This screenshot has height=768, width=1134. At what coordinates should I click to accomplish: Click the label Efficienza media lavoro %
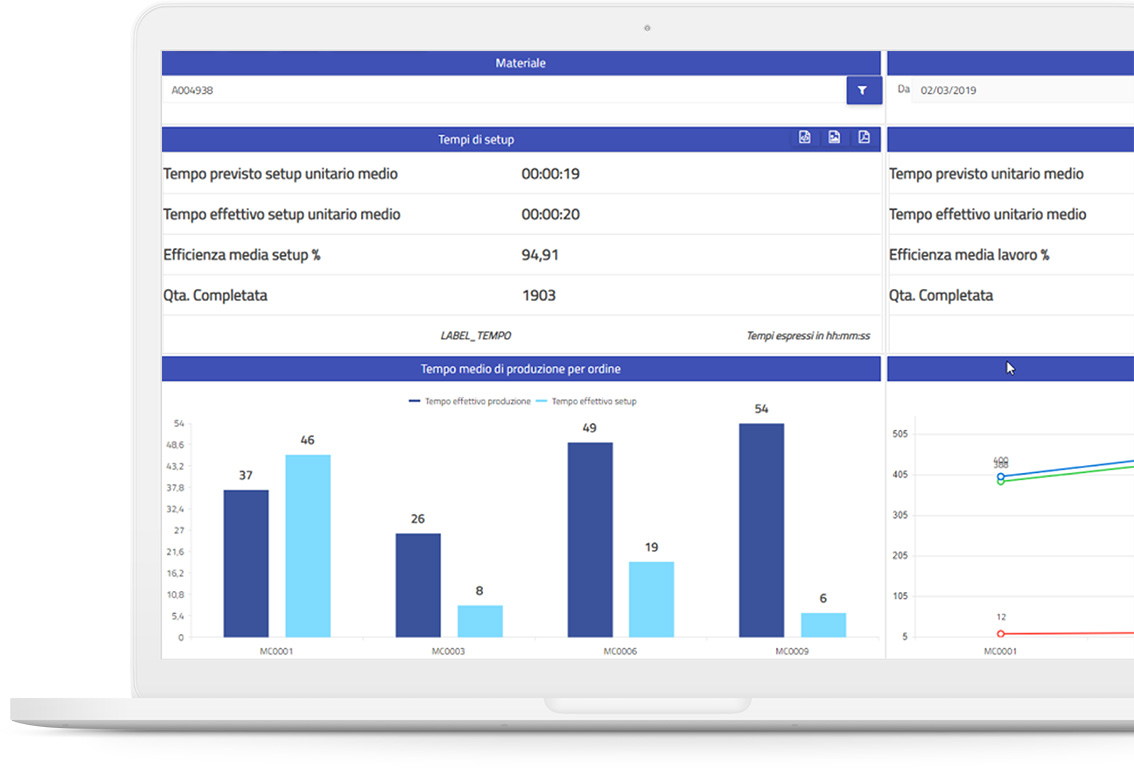point(969,255)
